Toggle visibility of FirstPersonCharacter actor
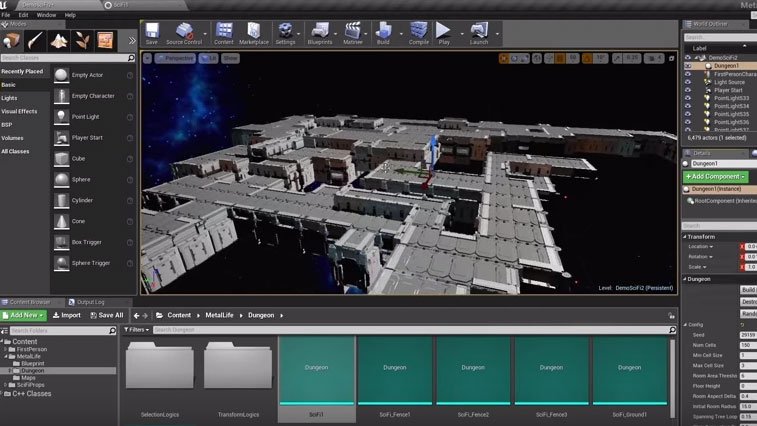 [x=688, y=74]
